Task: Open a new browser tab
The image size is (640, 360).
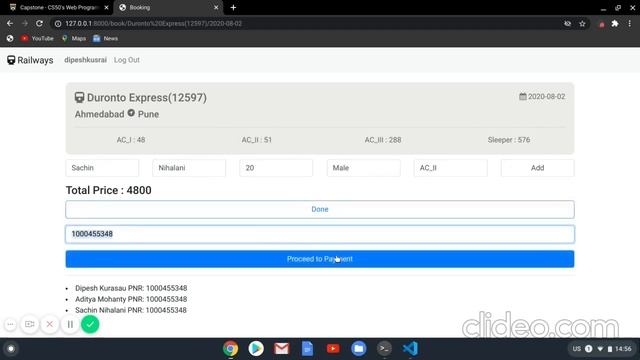Action: [233, 7]
